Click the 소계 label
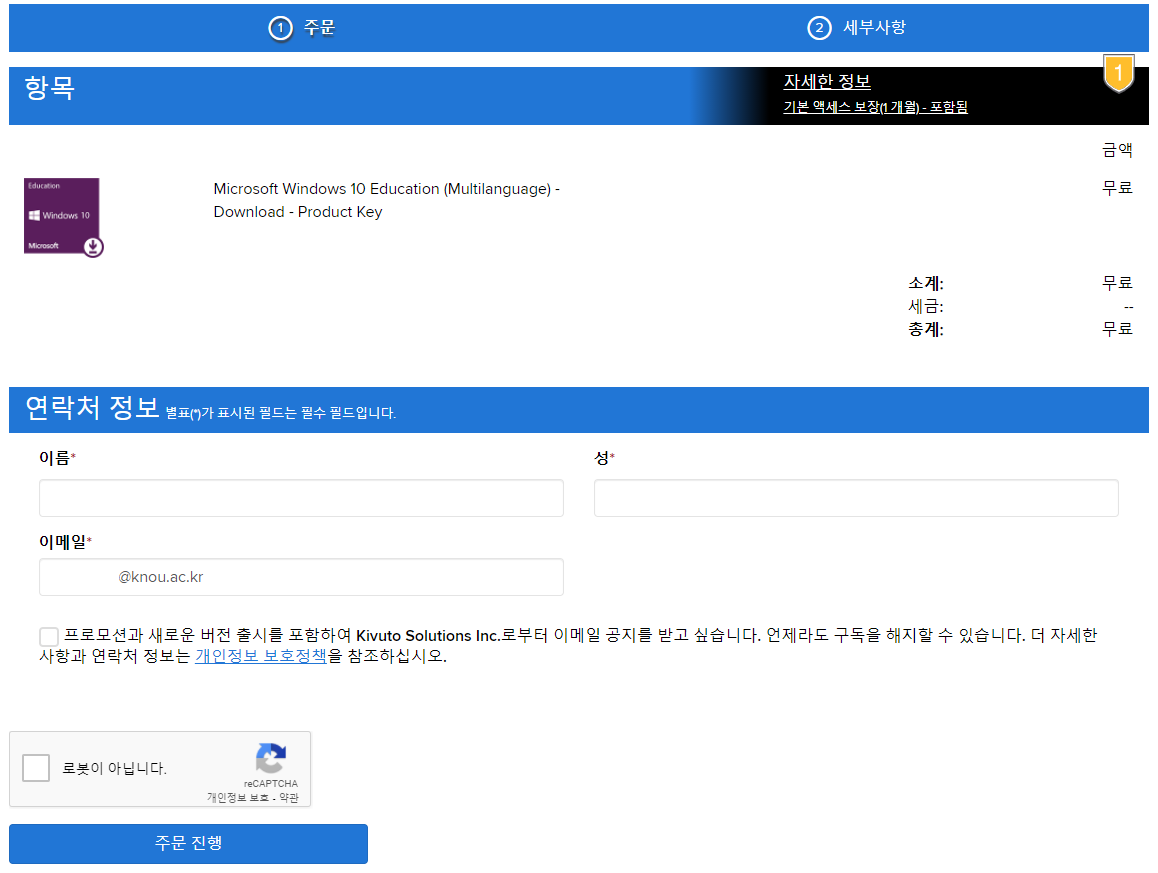Viewport: 1158px width, 873px height. (x=925, y=284)
